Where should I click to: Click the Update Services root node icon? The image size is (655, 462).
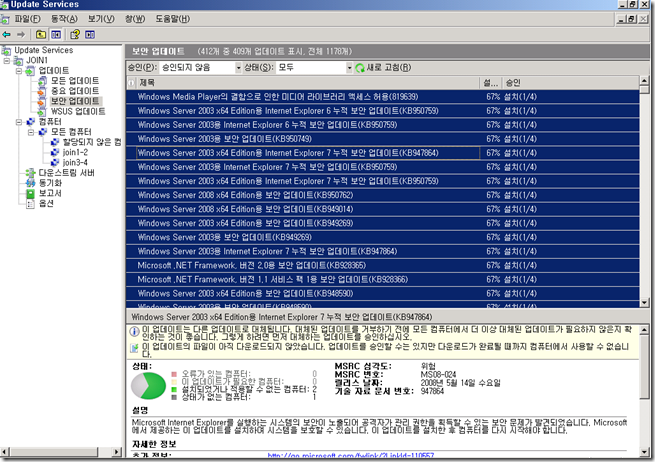[6, 51]
